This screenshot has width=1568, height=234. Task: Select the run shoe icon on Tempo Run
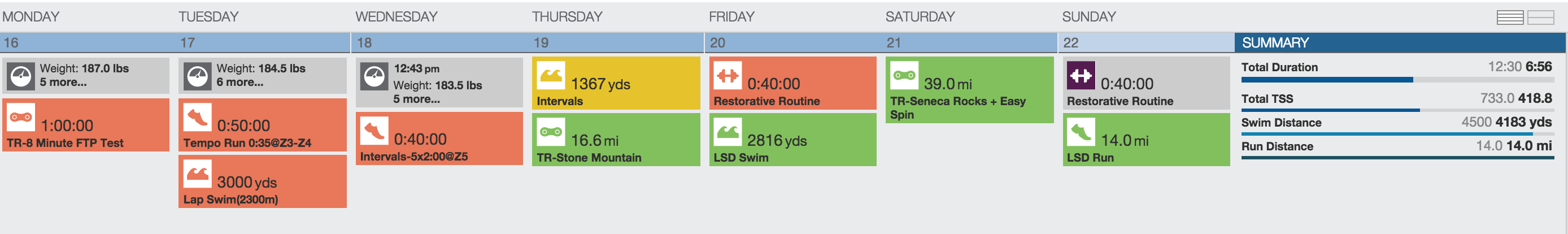(x=197, y=116)
